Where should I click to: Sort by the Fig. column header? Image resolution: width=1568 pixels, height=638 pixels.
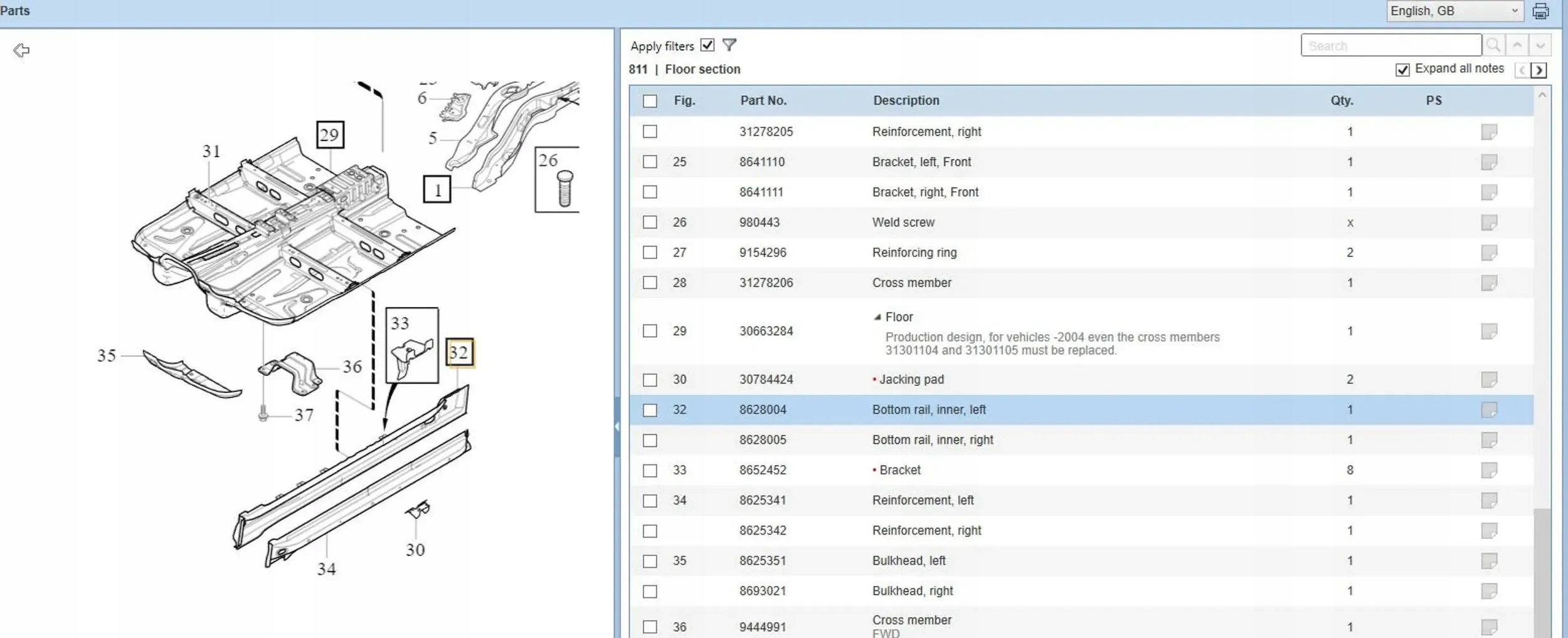684,101
